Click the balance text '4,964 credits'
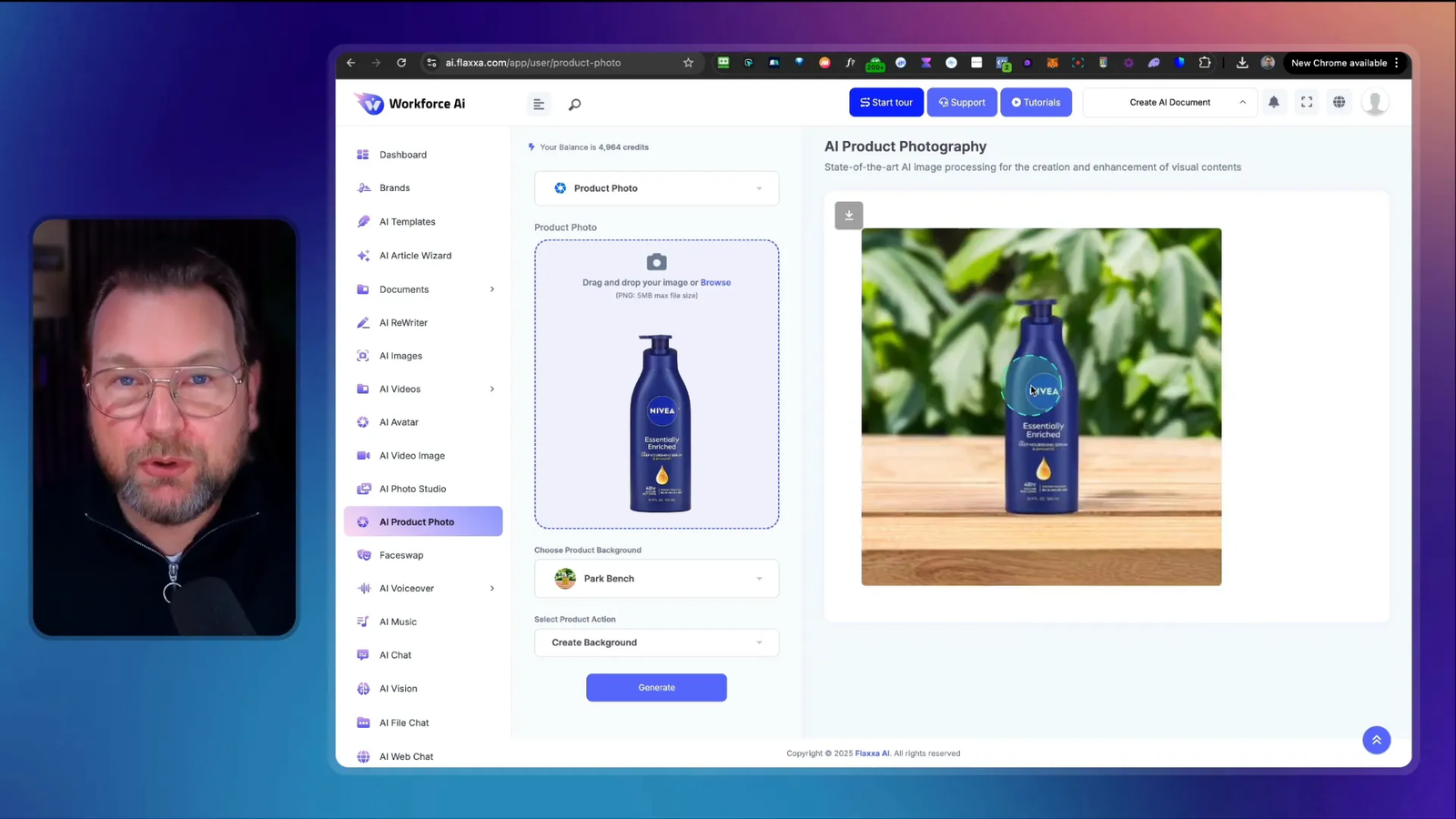This screenshot has width=1456, height=819. [x=623, y=147]
